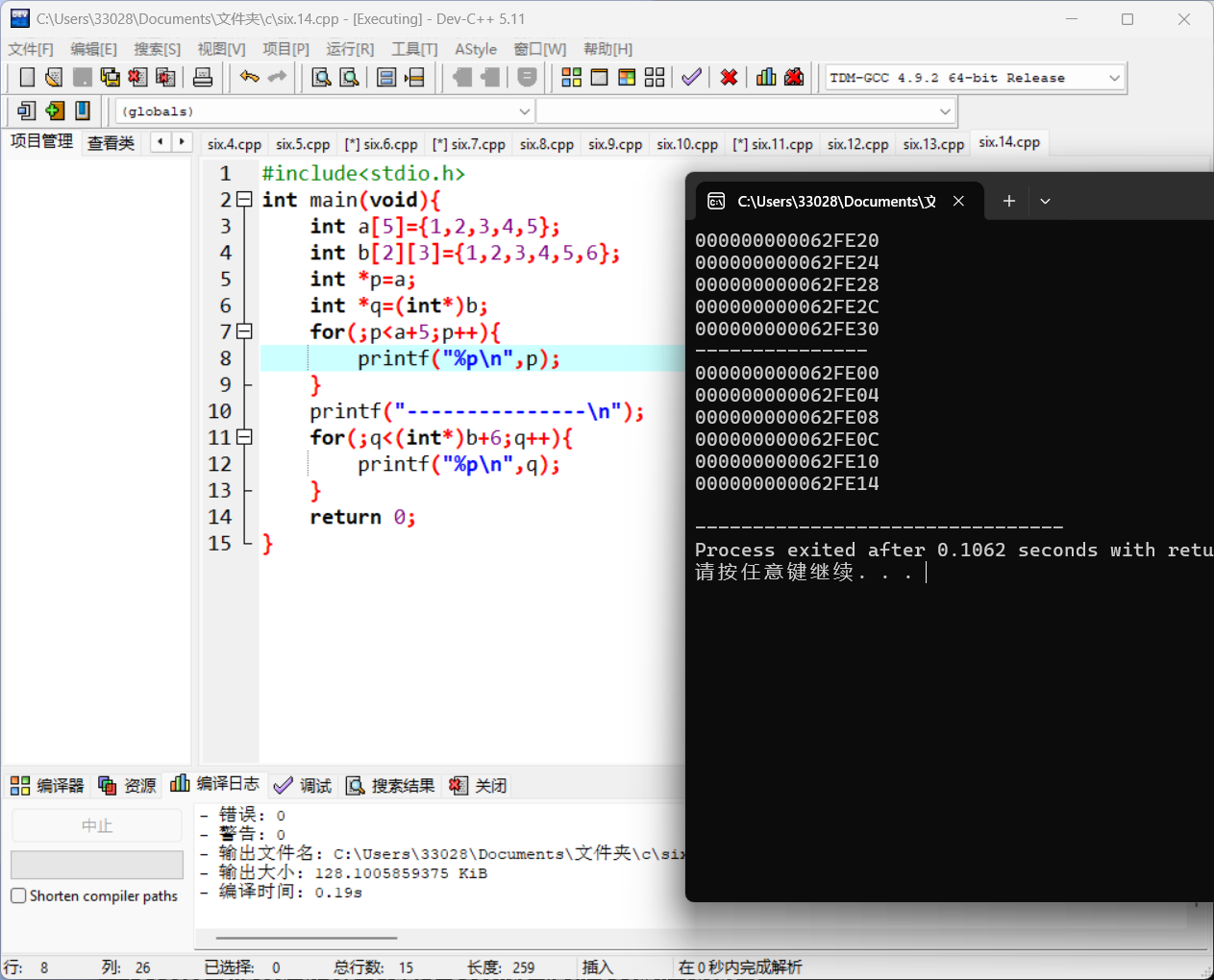Open the 资源 bottom panel tab
The width and height of the screenshot is (1214, 980).
(127, 785)
